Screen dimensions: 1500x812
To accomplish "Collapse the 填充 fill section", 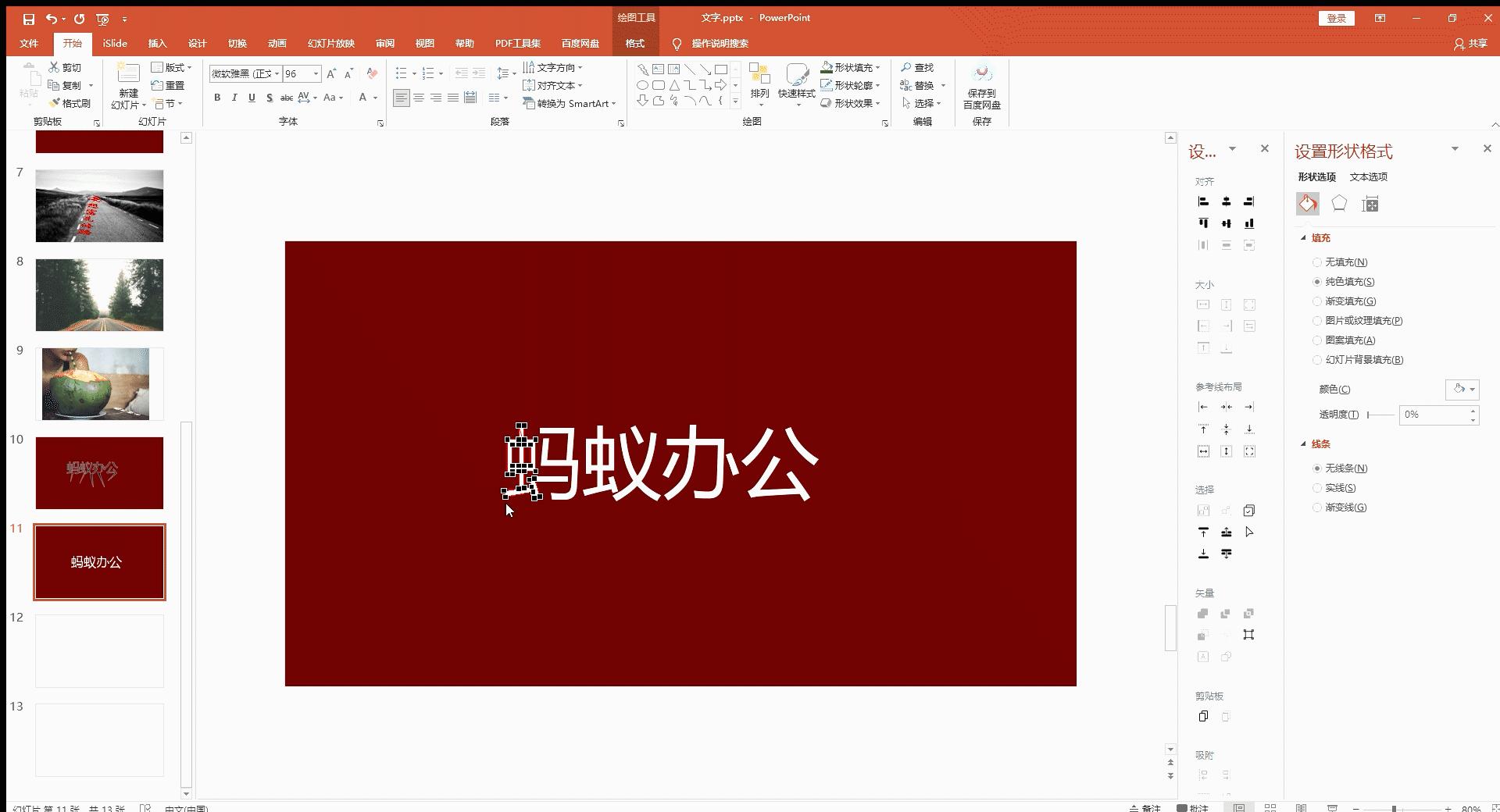I will pyautogui.click(x=1303, y=238).
